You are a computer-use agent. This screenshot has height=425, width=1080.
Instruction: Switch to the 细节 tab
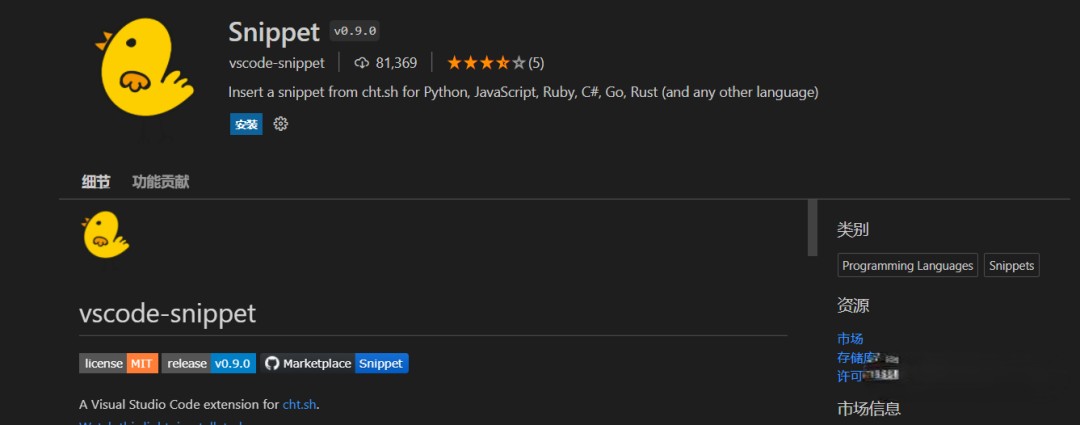click(96, 182)
